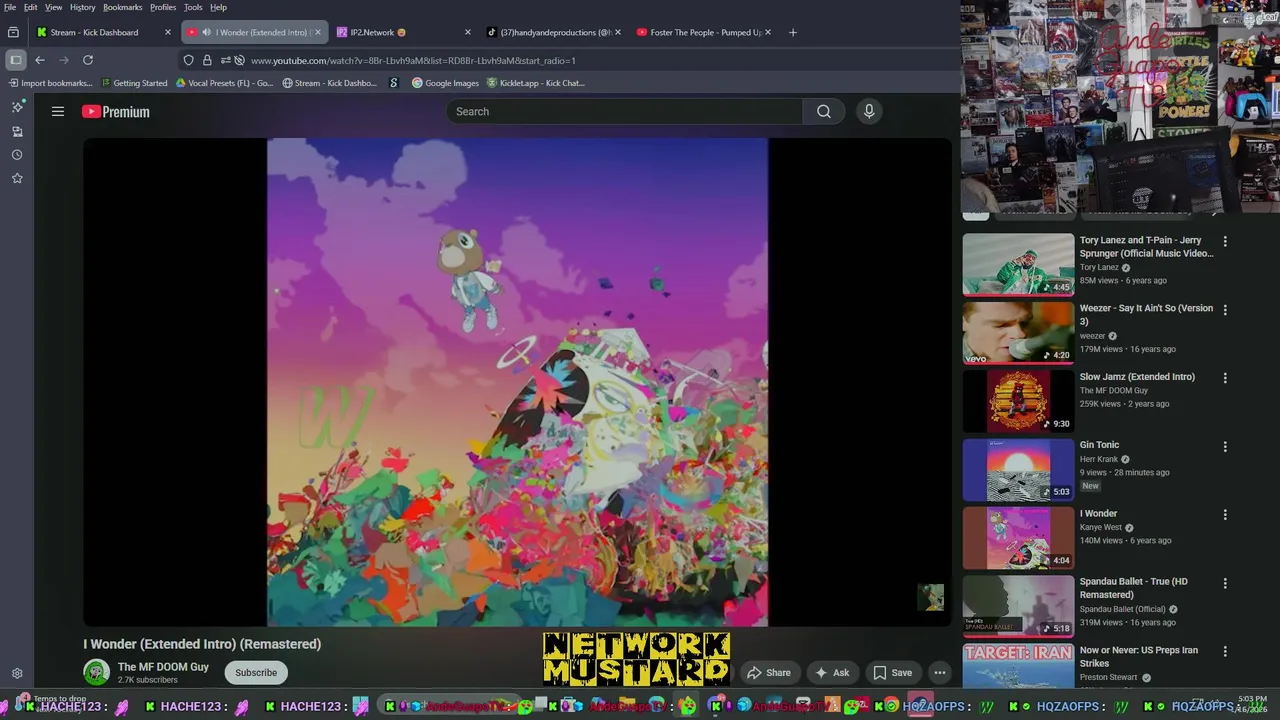
Task: Open options for Slow Jamz (Extended Intro)
Action: (x=1225, y=378)
